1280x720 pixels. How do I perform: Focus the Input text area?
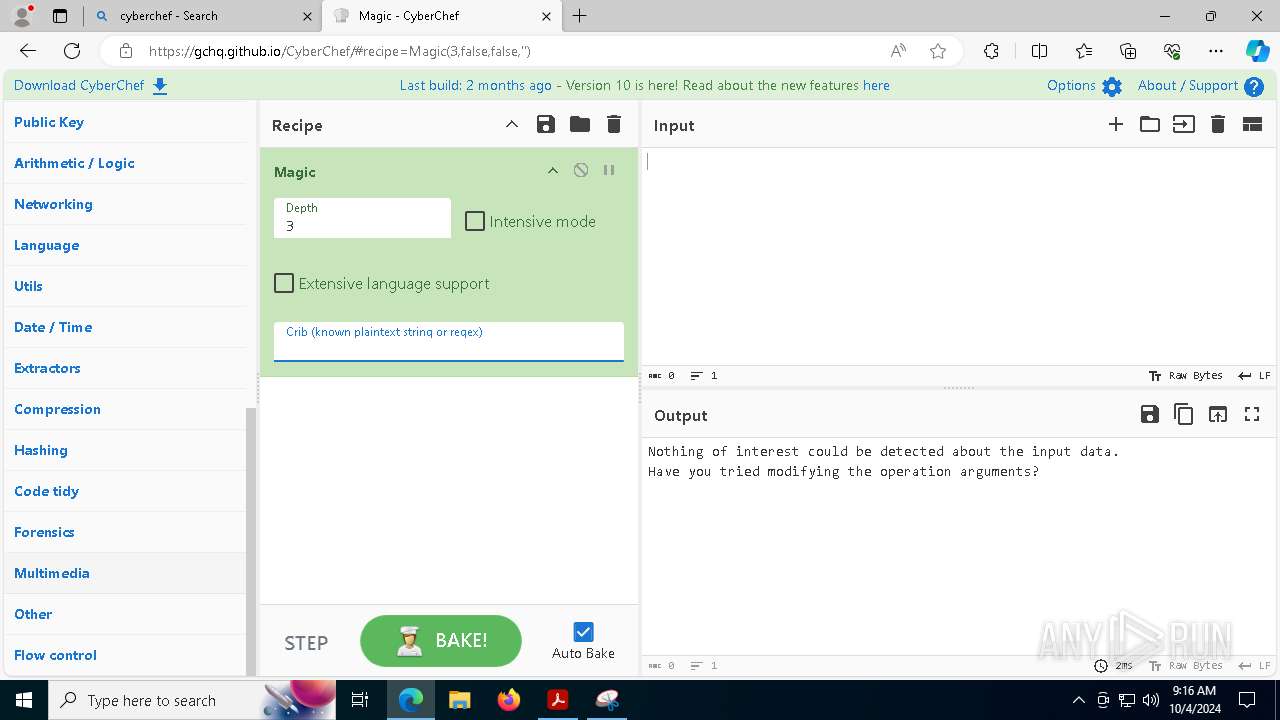coord(958,256)
